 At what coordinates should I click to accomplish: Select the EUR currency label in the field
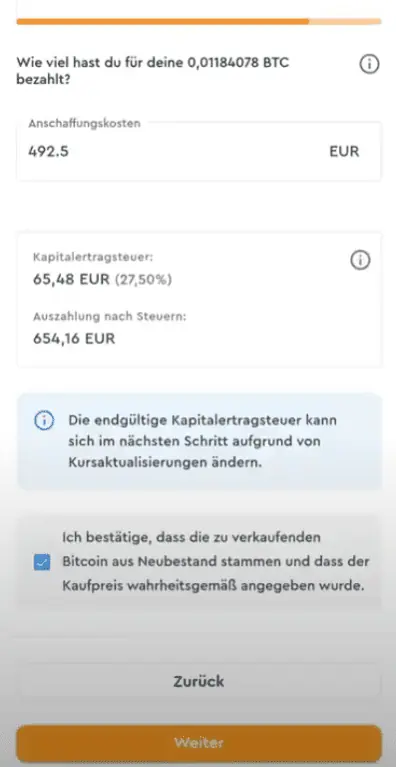coord(344,152)
